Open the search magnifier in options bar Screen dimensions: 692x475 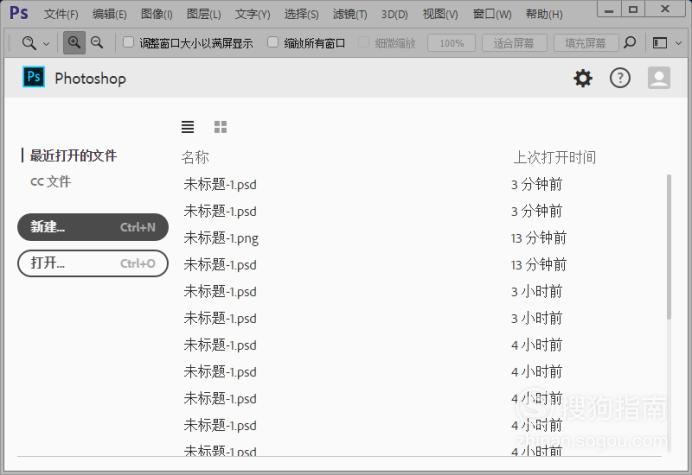[x=630, y=42]
